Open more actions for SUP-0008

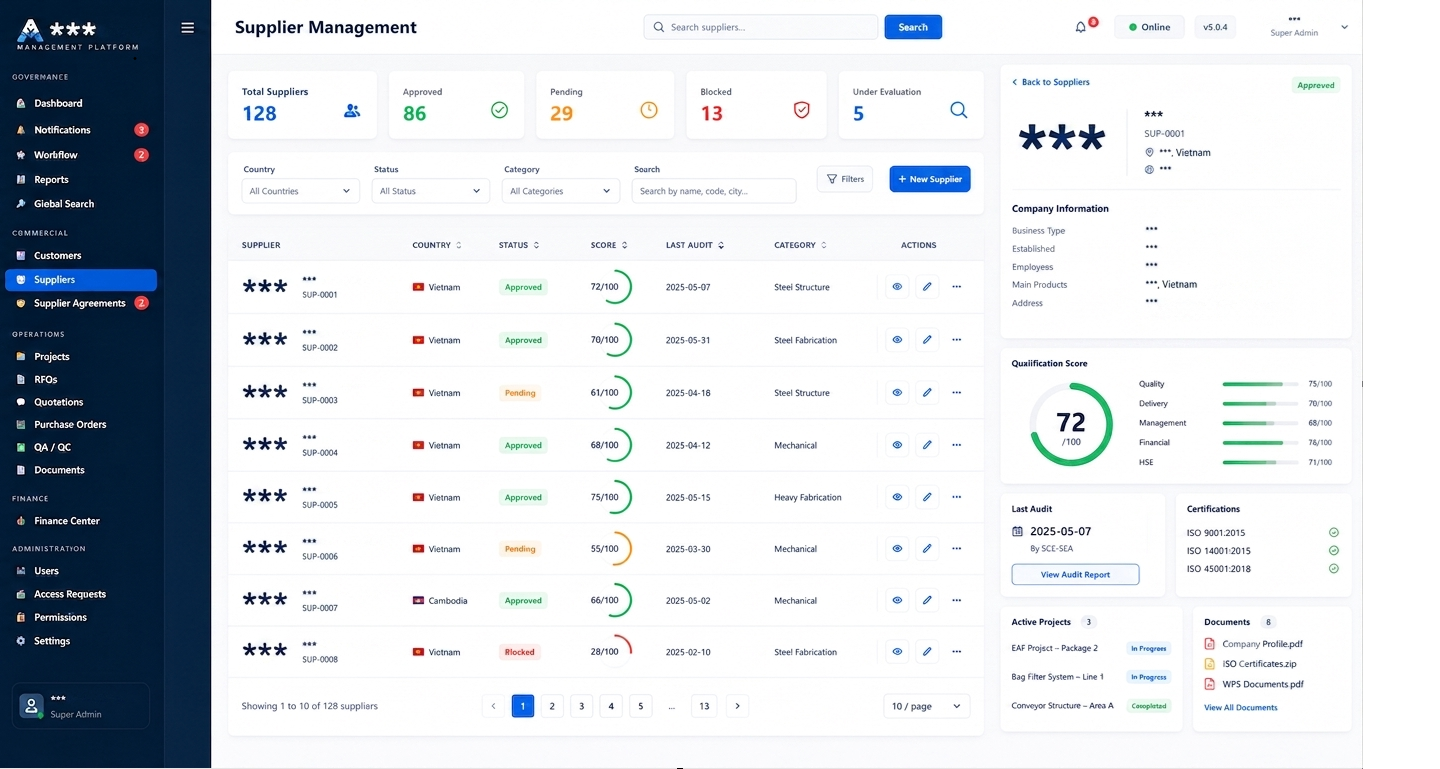pyautogui.click(x=957, y=652)
